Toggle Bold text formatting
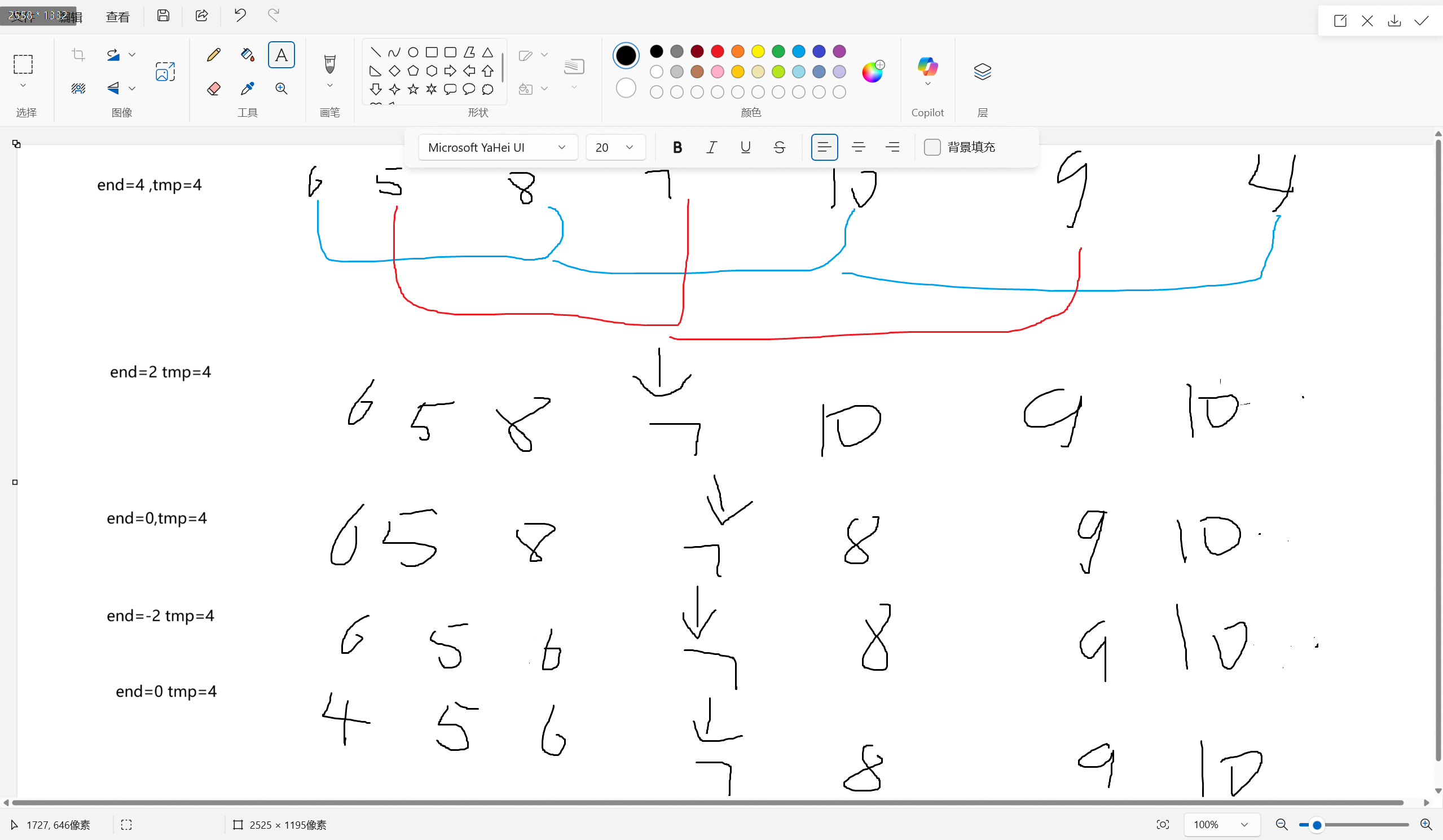The image size is (1443, 840). coord(677,147)
